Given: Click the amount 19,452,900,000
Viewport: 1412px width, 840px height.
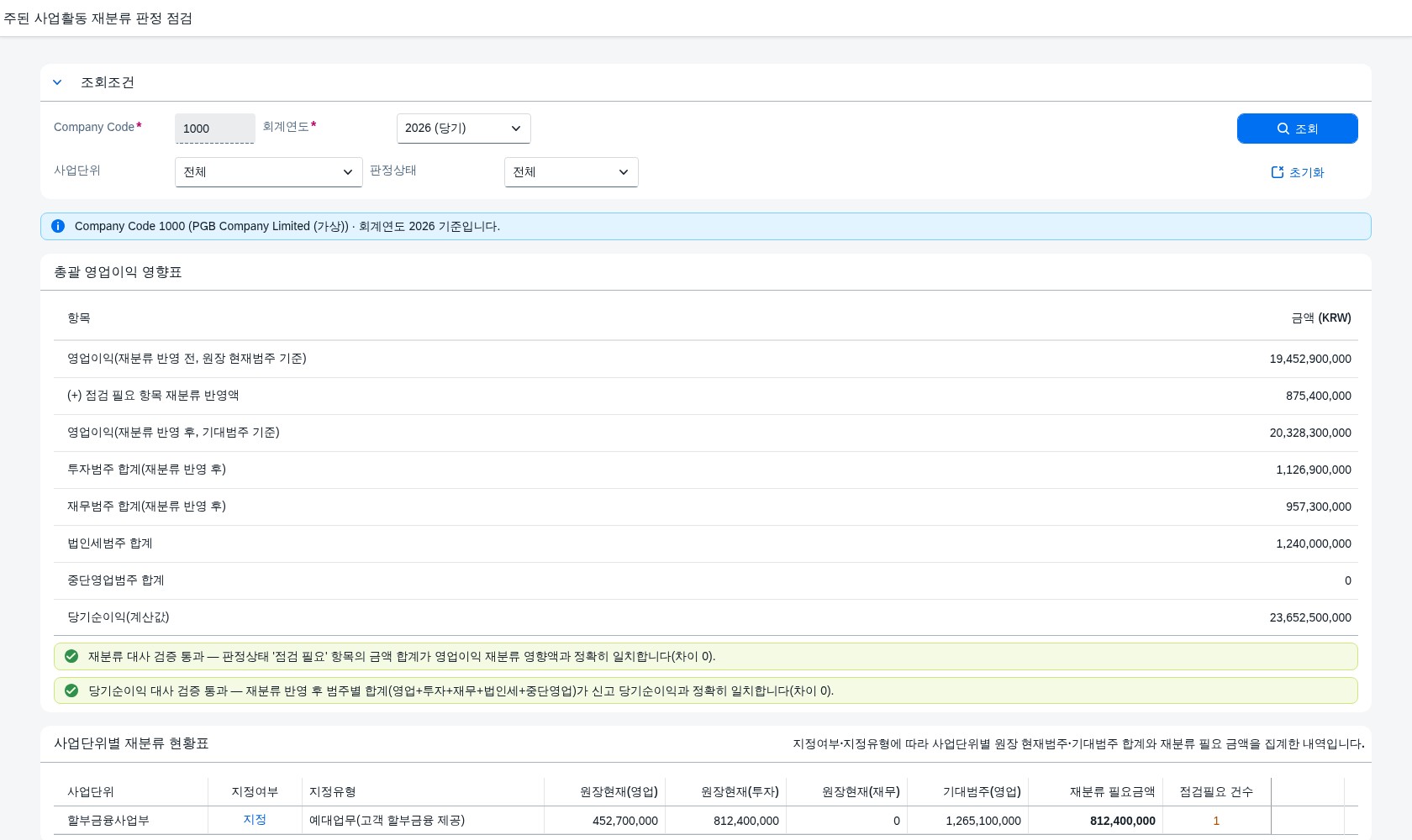Looking at the screenshot, I should [x=1310, y=359].
